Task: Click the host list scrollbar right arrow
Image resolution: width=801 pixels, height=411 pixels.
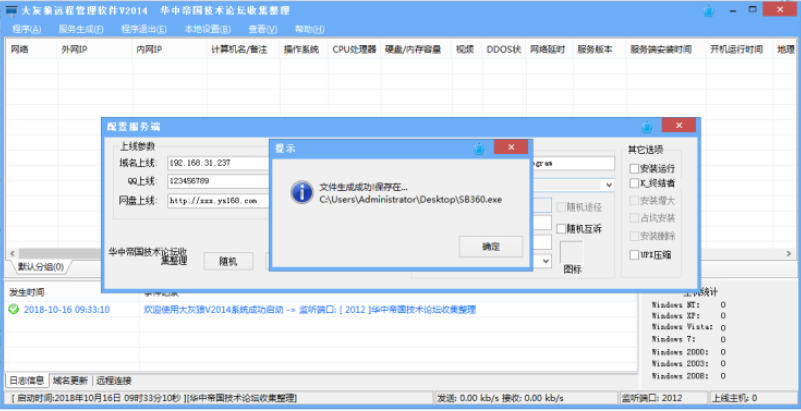Action: point(789,254)
